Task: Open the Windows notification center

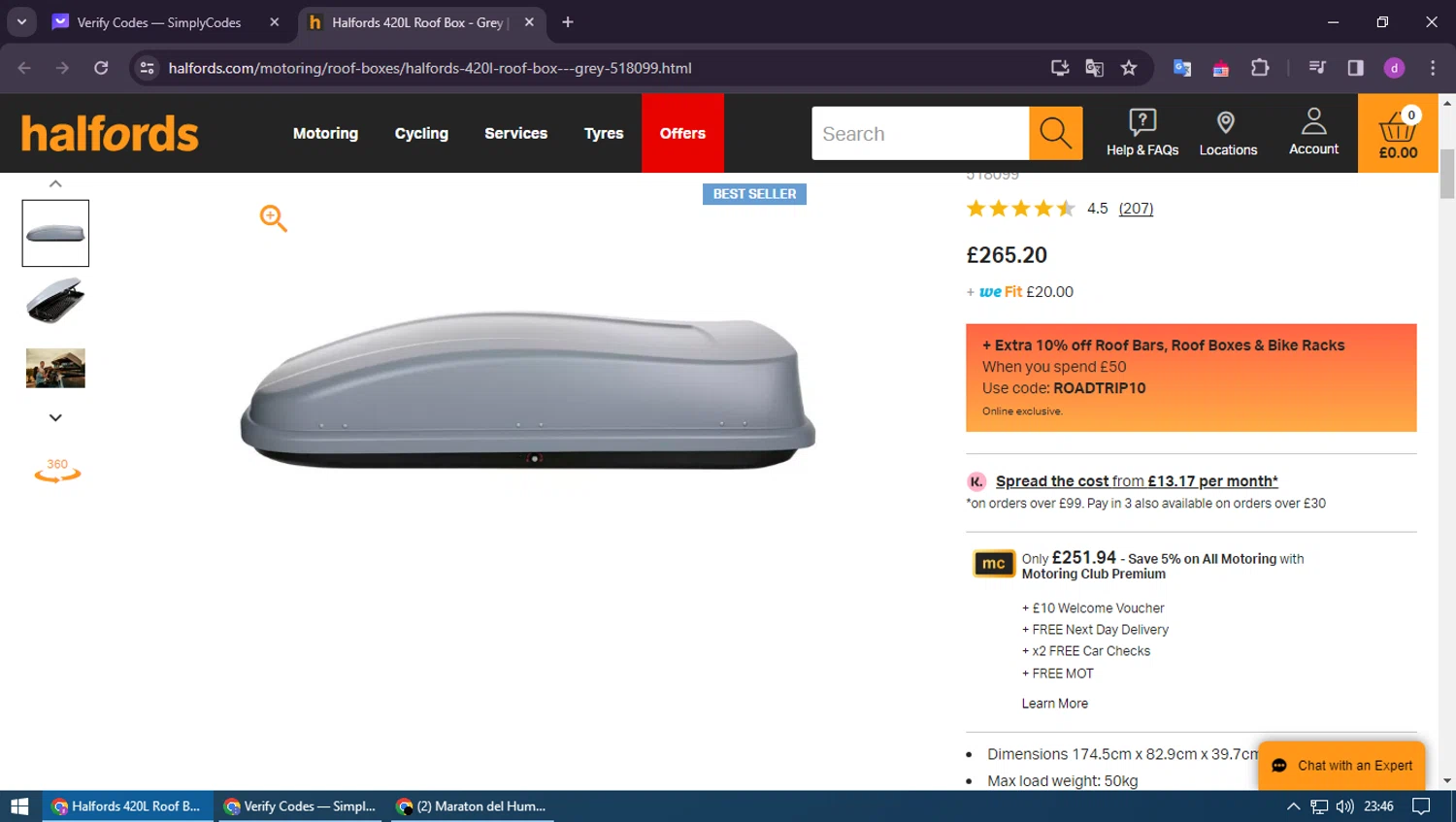Action: pyautogui.click(x=1421, y=806)
